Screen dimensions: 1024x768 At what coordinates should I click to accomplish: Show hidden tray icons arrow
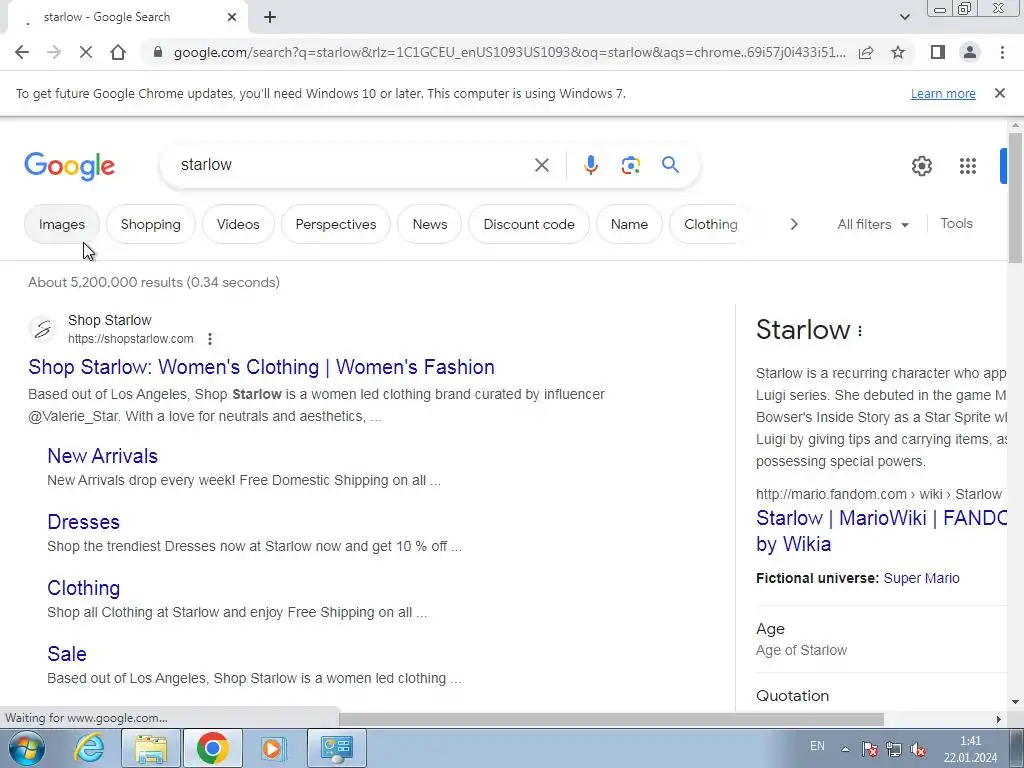pos(844,748)
